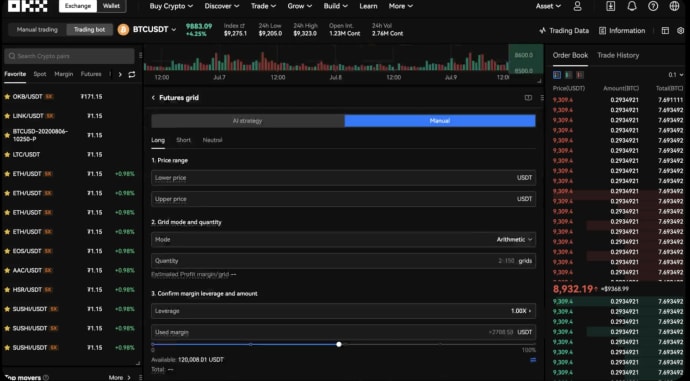This screenshot has height=381, width=690.
Task: Open the Learn link
Action: [x=368, y=6]
